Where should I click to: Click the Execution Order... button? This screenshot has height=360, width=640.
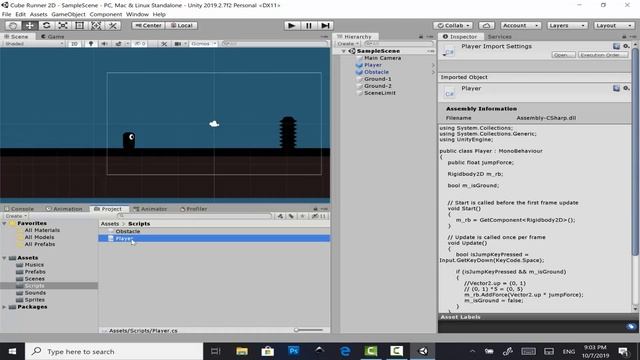coord(603,55)
